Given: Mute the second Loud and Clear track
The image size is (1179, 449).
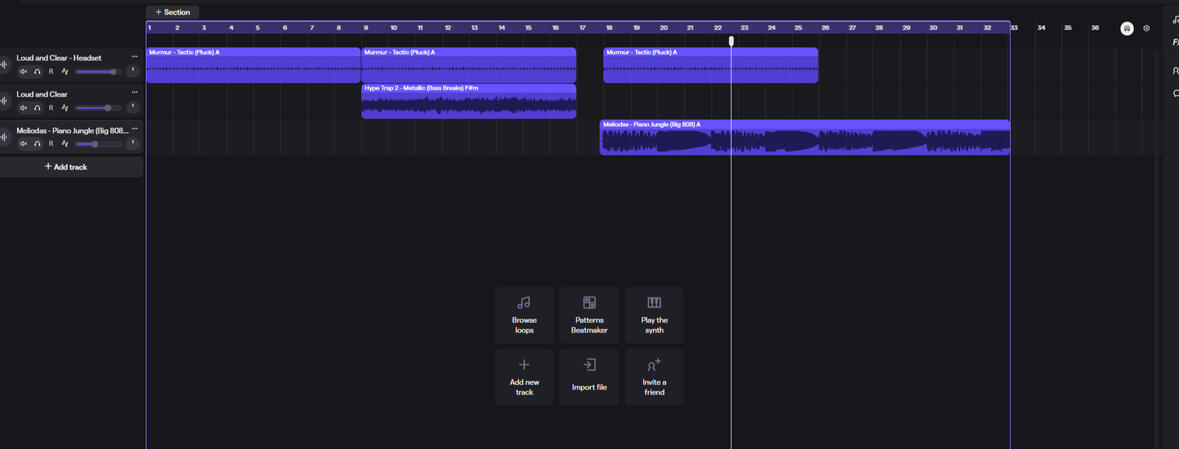Looking at the screenshot, I should pyautogui.click(x=23, y=108).
